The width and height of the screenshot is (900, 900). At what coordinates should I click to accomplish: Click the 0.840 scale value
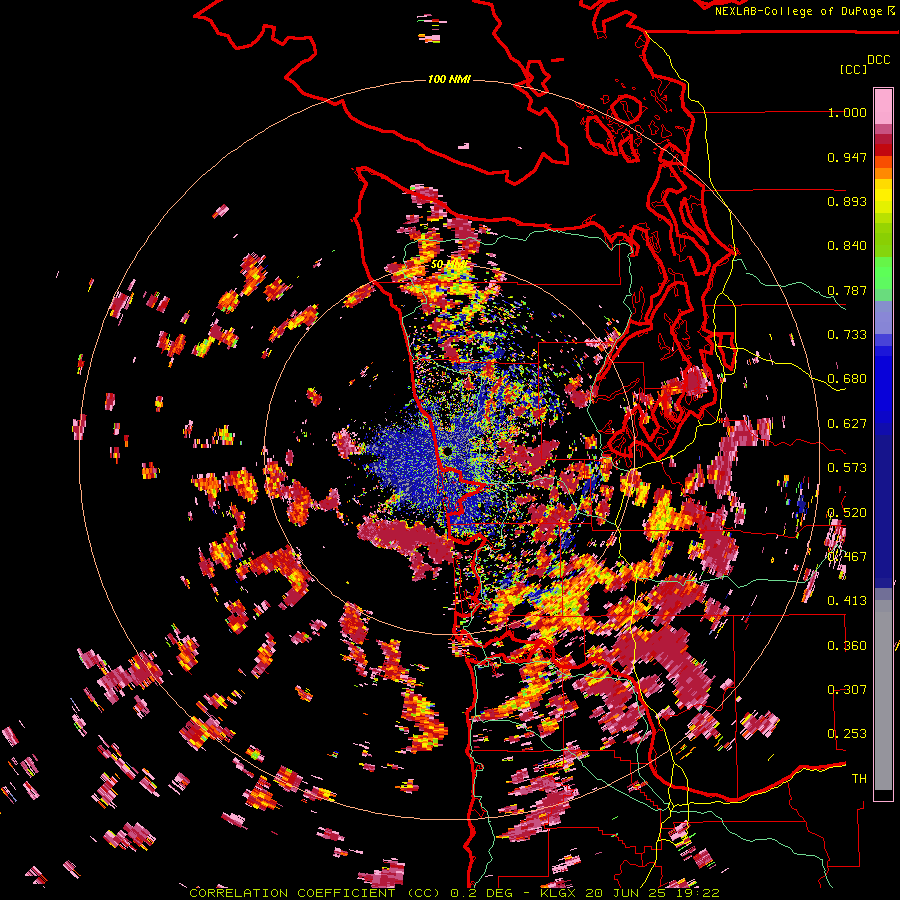pos(847,246)
